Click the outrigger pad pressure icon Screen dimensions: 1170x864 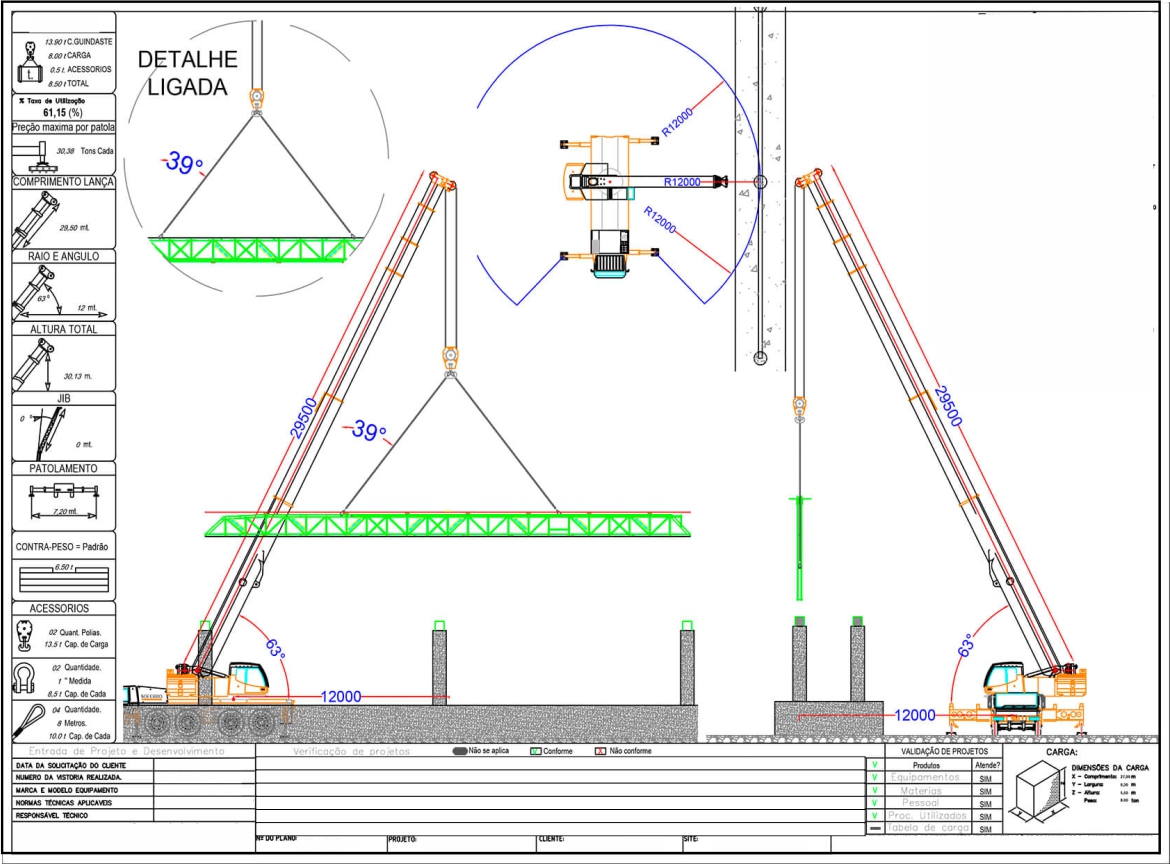pyautogui.click(x=36, y=155)
